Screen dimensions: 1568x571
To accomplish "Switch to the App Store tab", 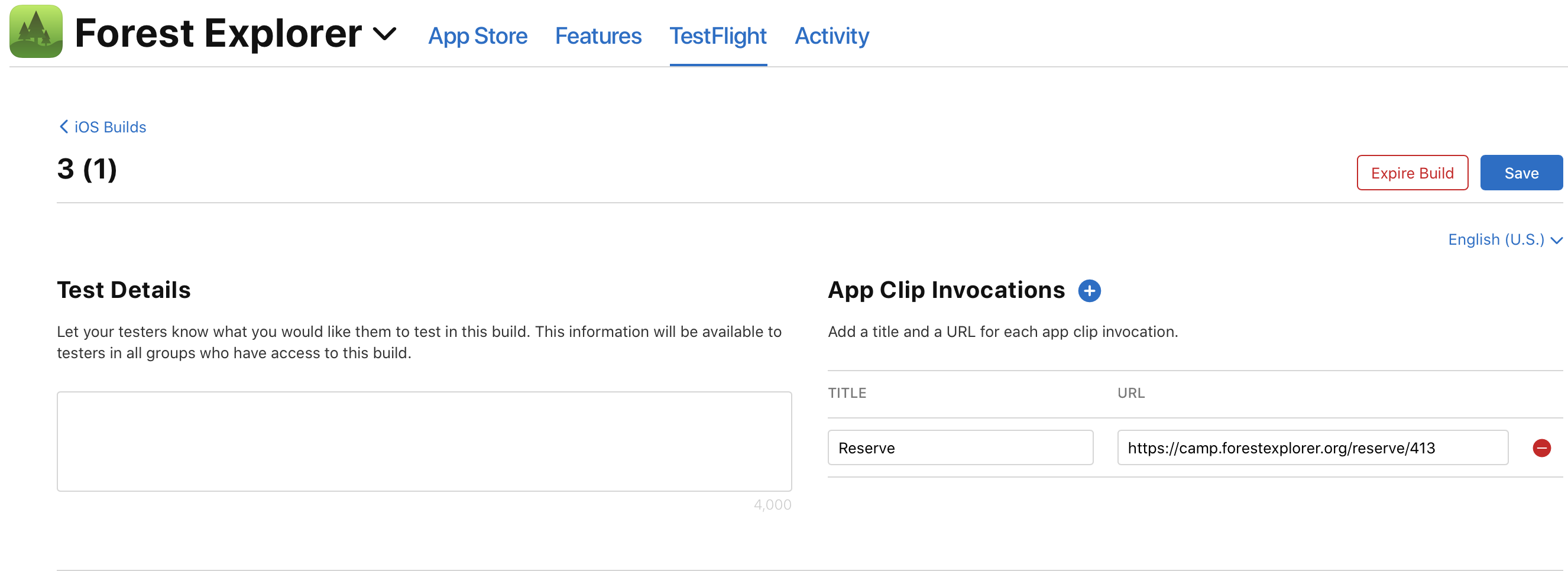I will point(478,36).
